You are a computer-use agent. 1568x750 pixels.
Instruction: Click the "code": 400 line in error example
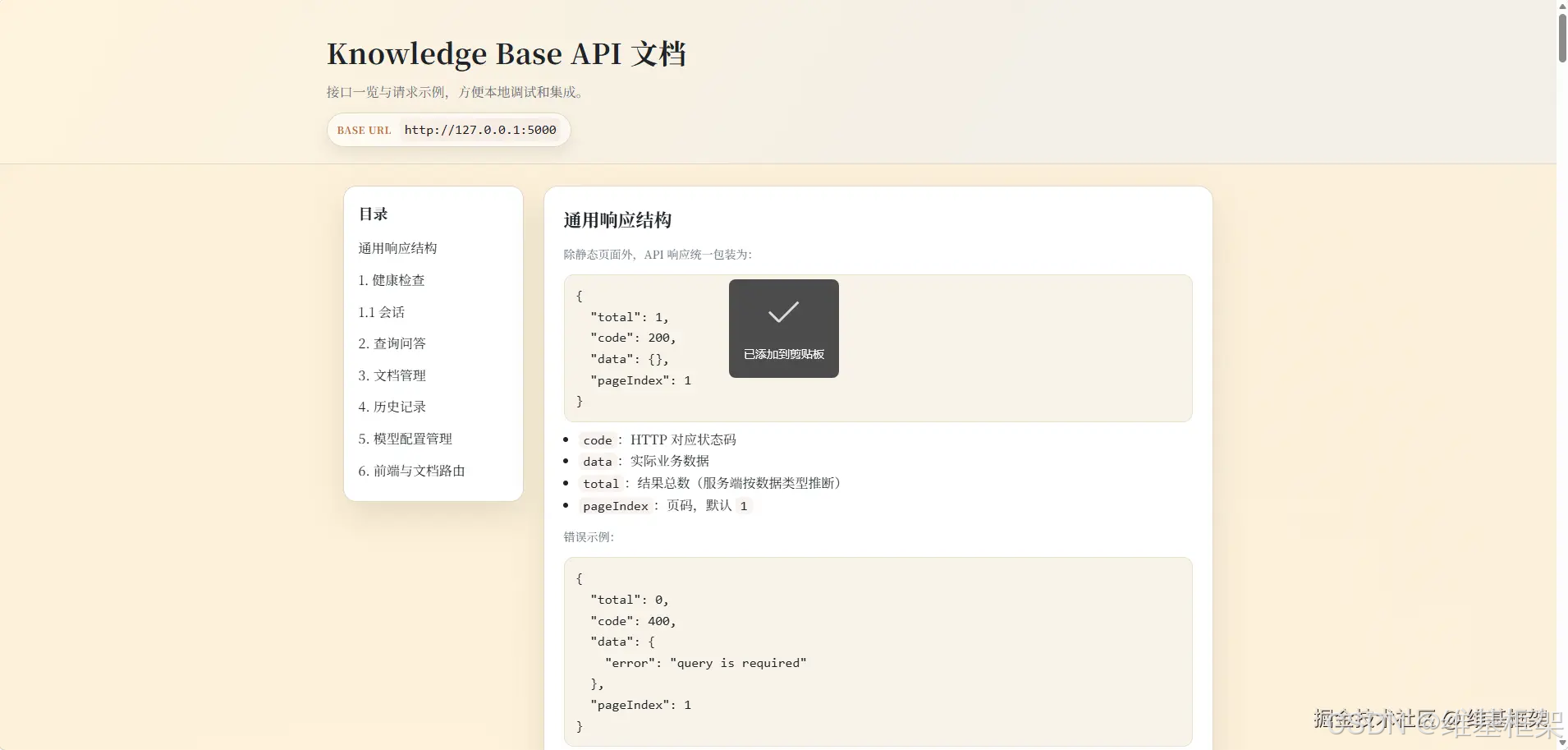point(633,621)
